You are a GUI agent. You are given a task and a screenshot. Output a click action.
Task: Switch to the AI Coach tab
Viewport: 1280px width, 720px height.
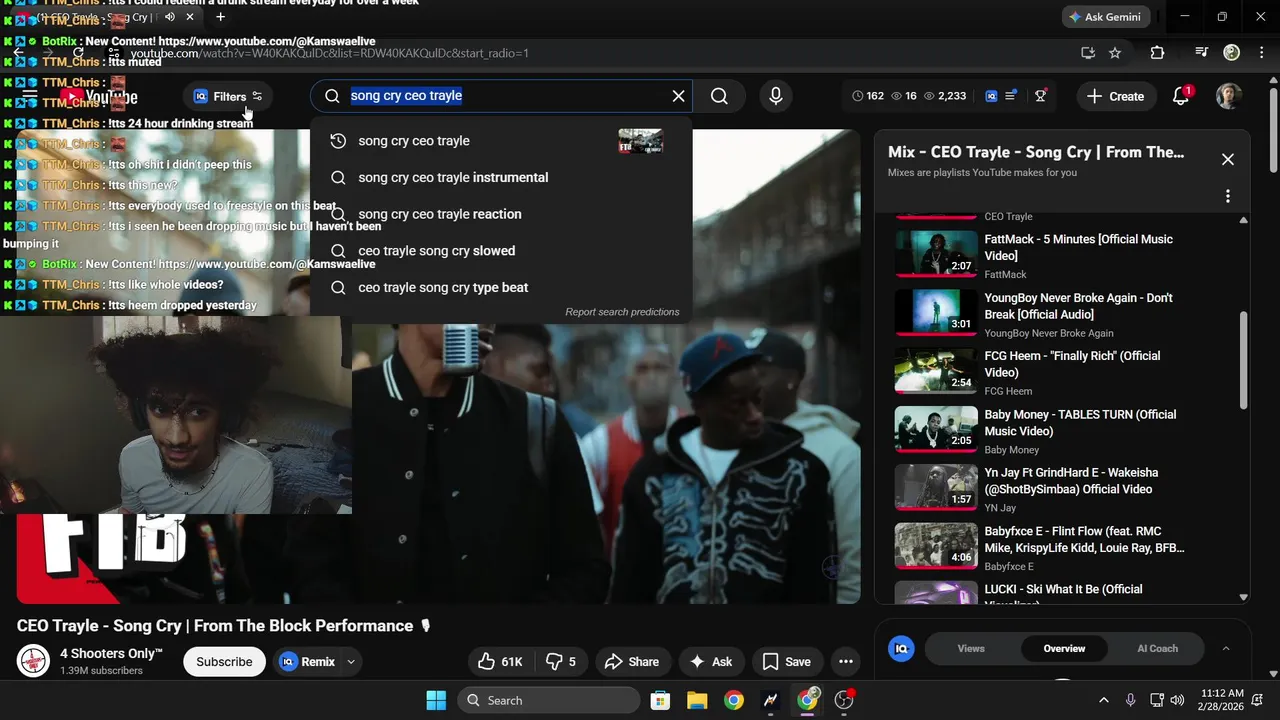tap(1157, 648)
